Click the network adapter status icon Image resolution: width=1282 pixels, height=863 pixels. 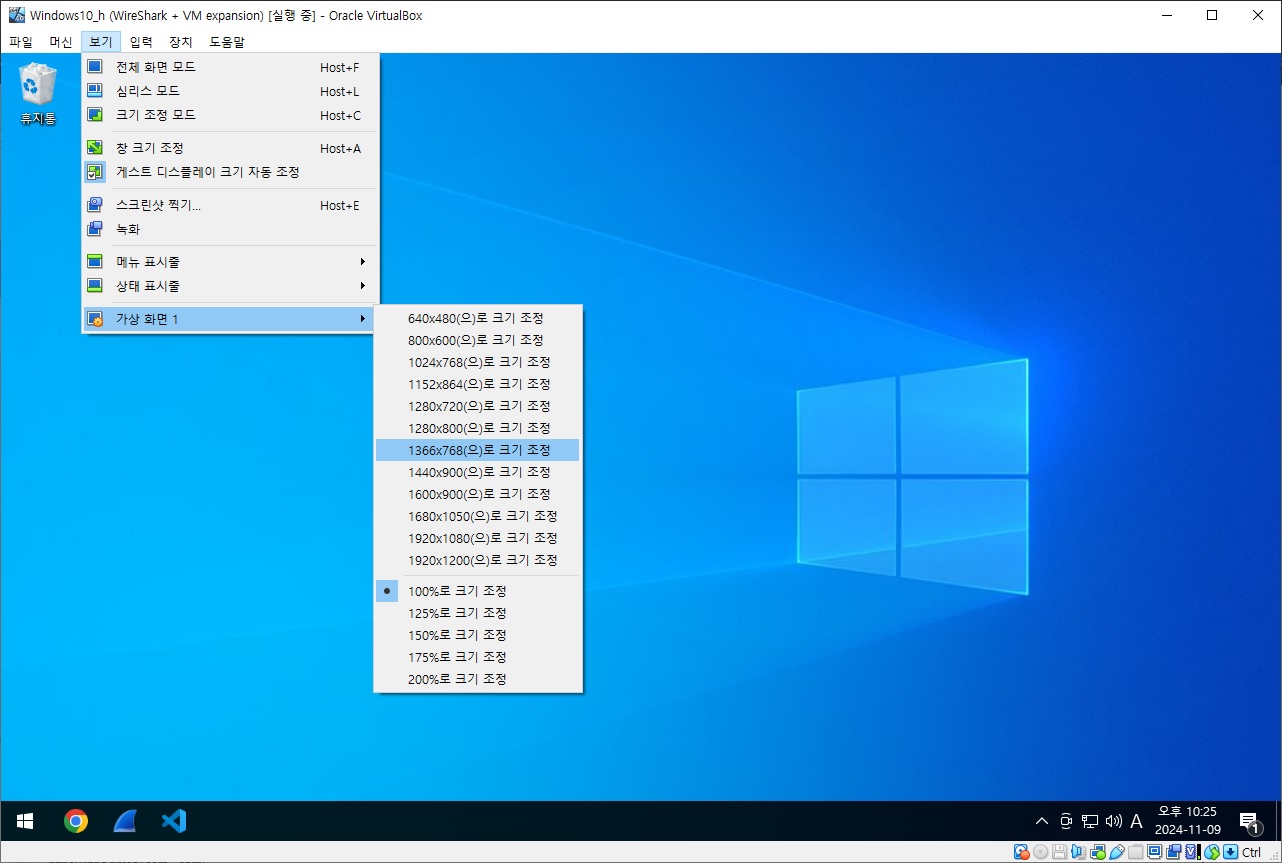1097,852
